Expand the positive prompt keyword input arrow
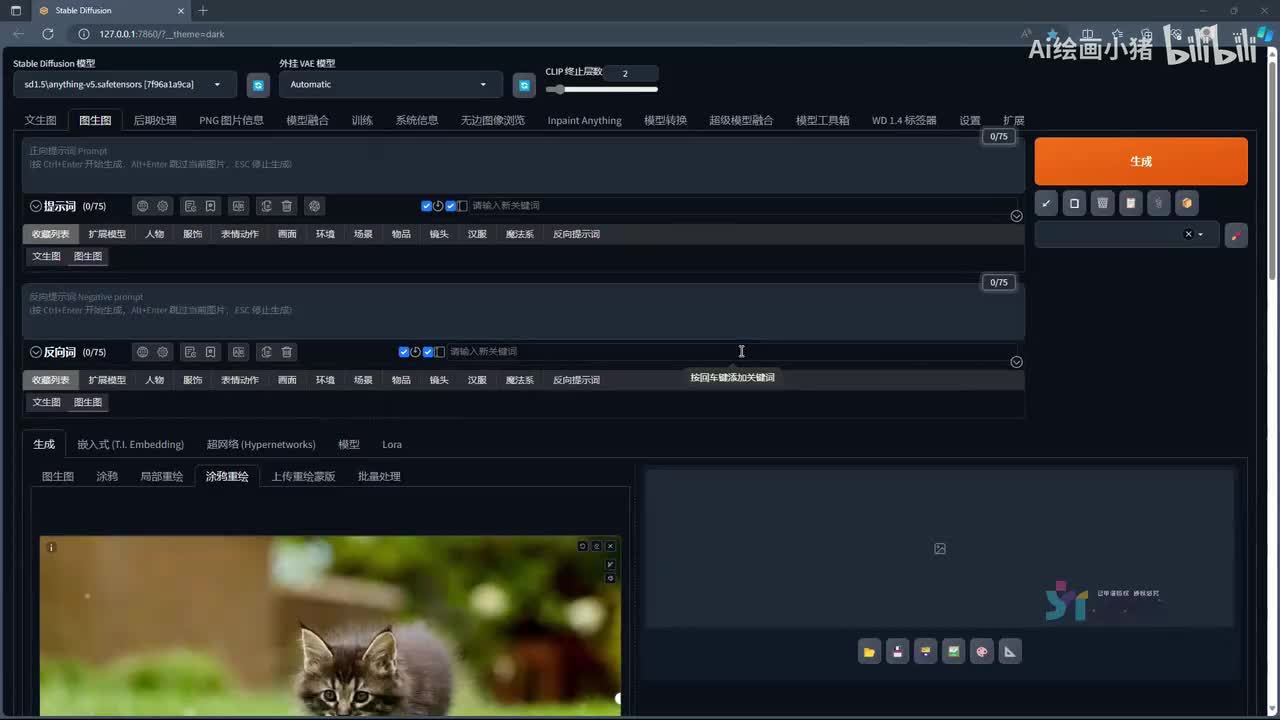The width and height of the screenshot is (1280, 720). point(1016,216)
